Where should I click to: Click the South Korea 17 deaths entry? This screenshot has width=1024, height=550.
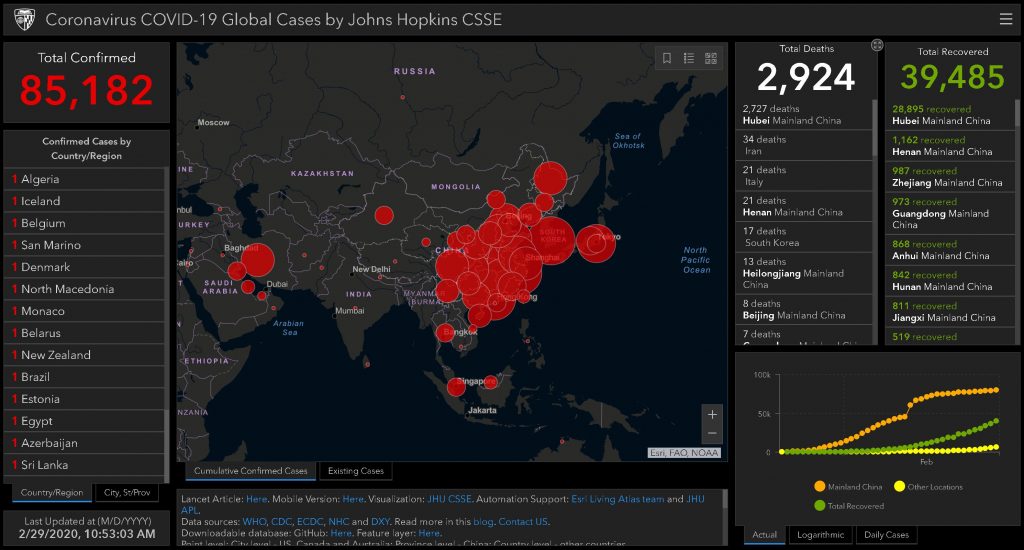[804, 237]
